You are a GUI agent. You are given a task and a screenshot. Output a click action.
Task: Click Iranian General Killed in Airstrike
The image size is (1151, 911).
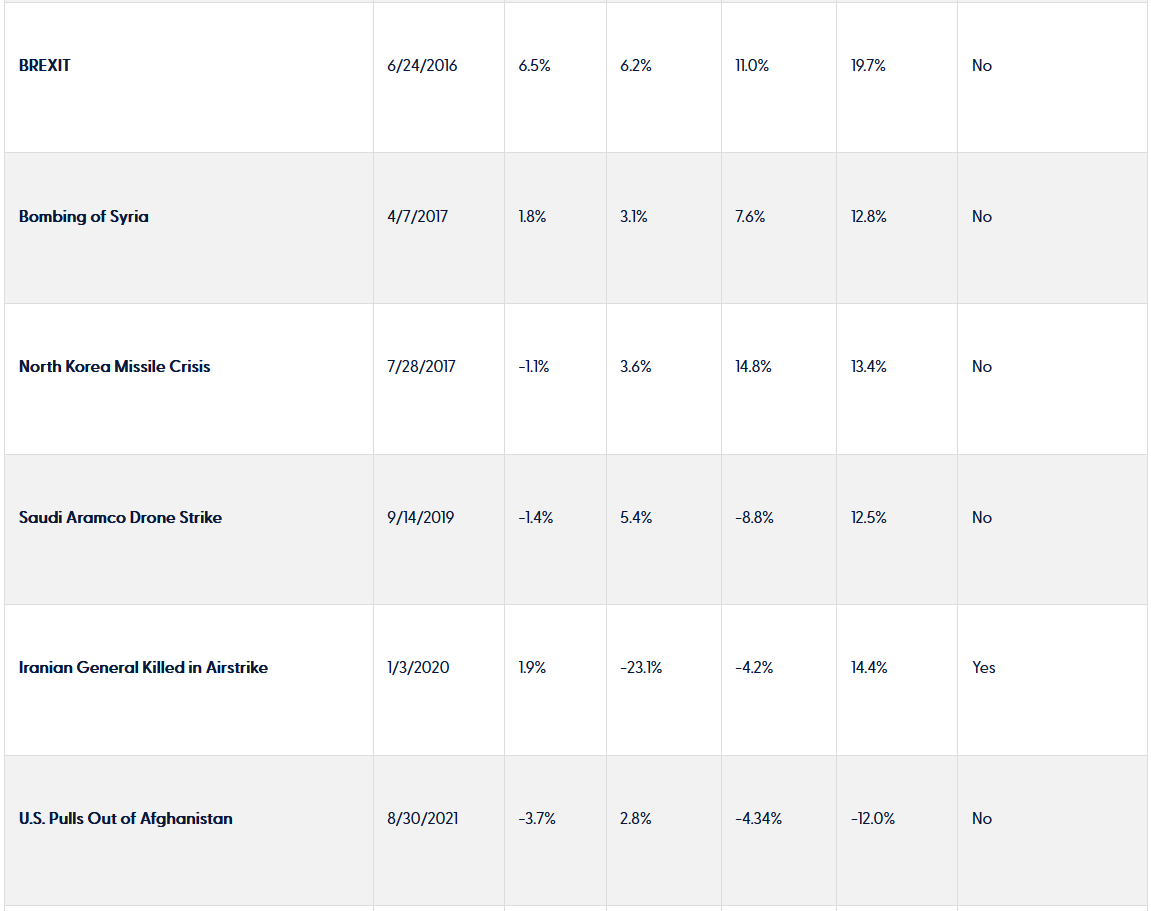click(143, 668)
